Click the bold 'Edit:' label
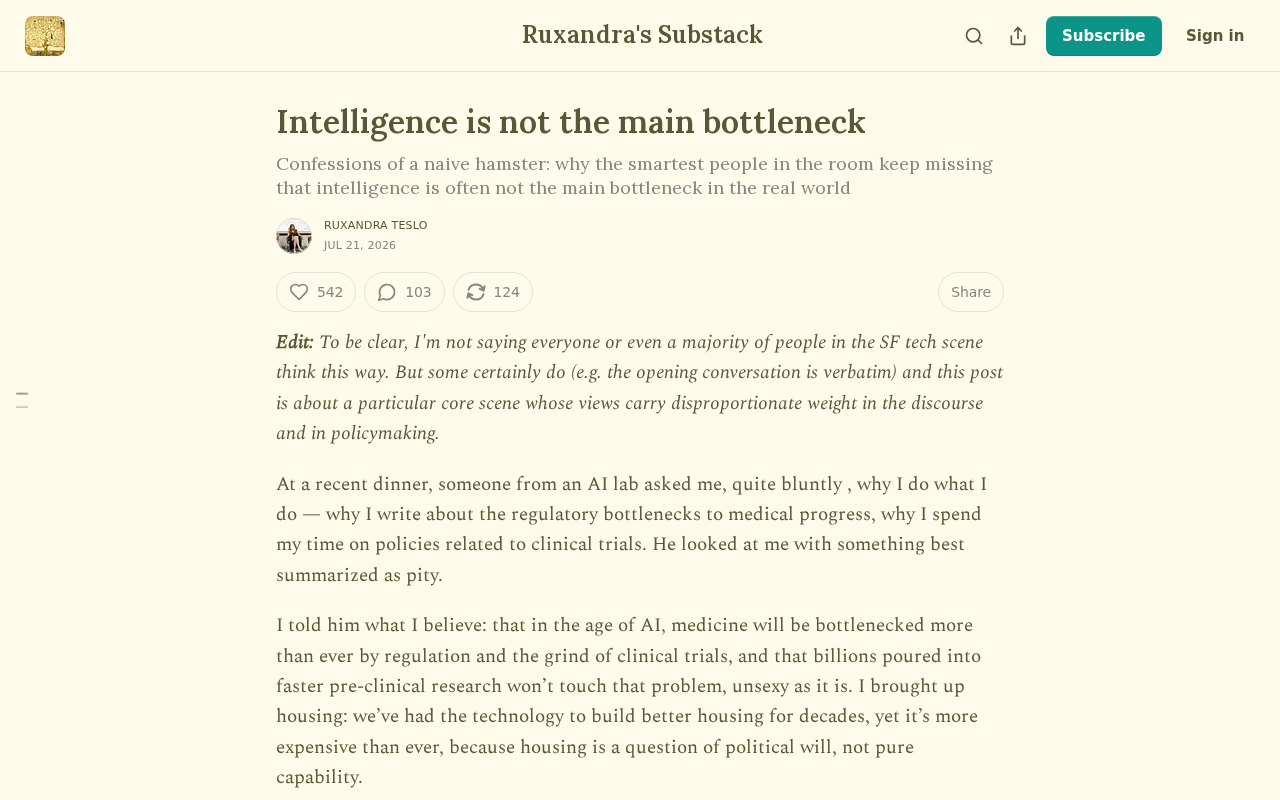Viewport: 1280px width, 800px height. pos(295,342)
